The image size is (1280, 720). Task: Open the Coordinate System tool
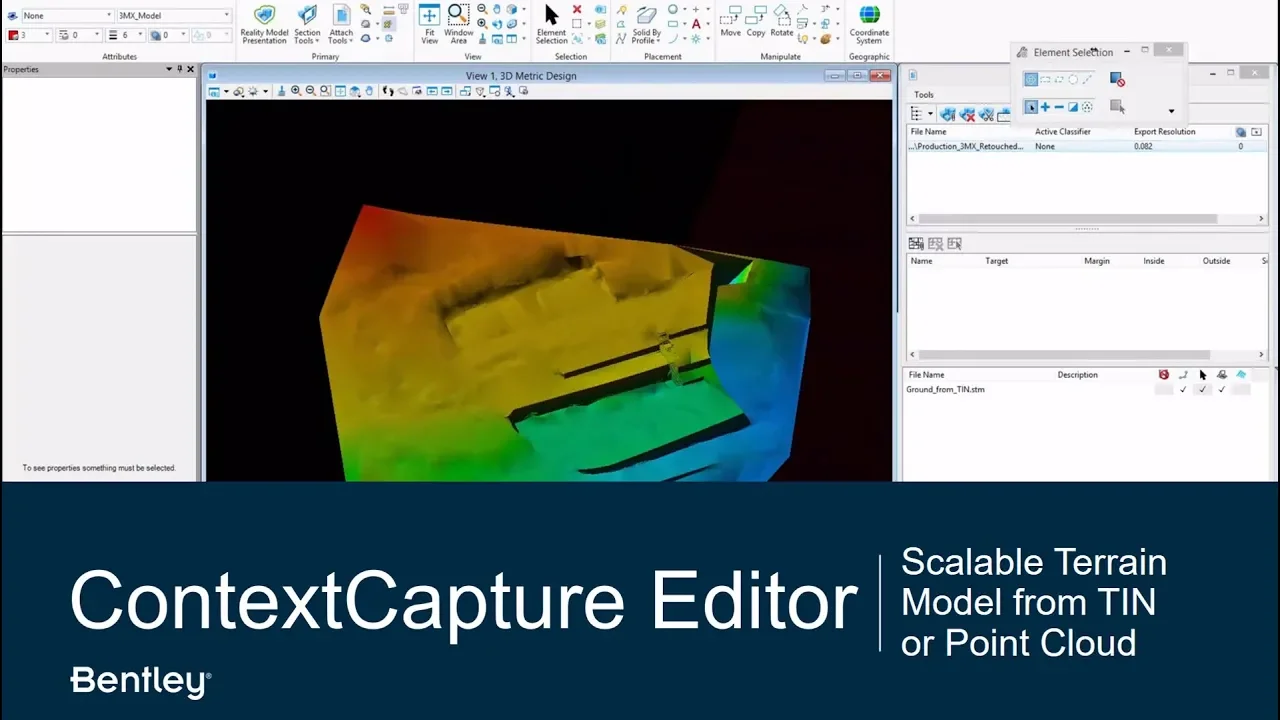[x=869, y=24]
